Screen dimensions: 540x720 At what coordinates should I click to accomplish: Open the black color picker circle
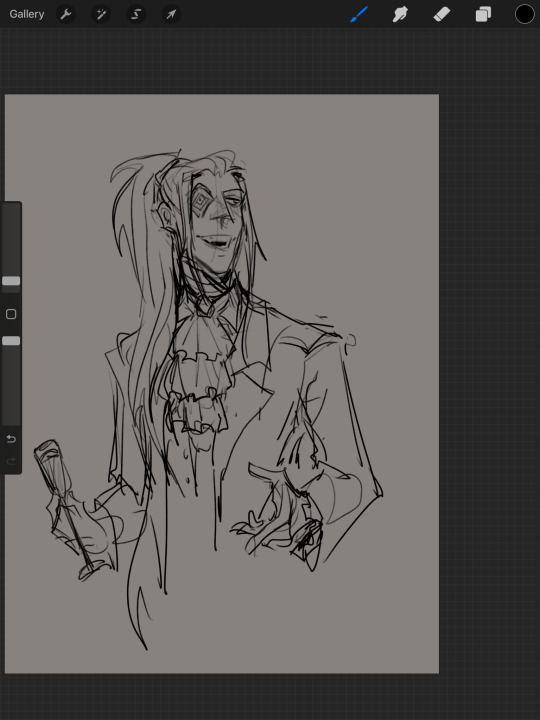pyautogui.click(x=524, y=14)
